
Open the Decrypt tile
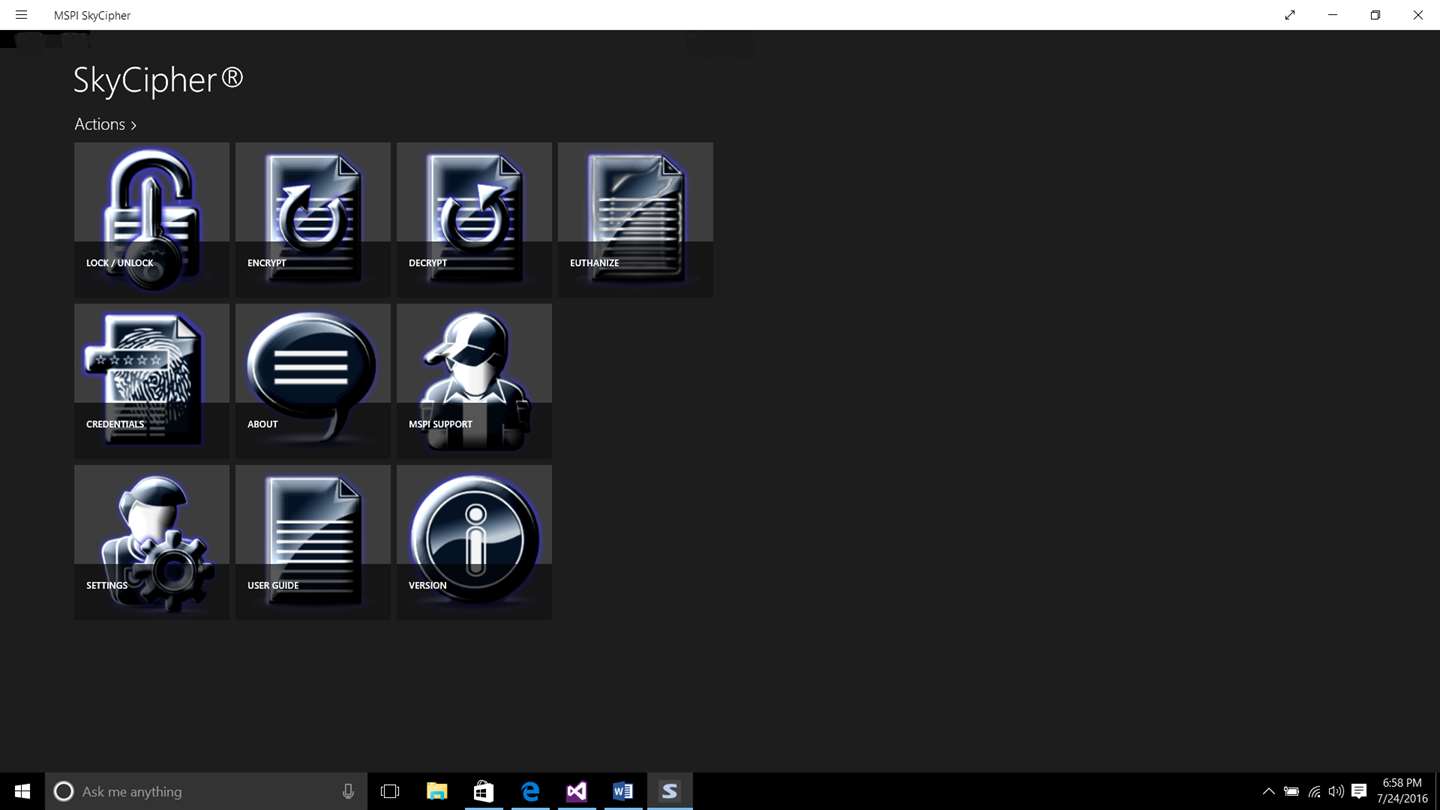[474, 220]
